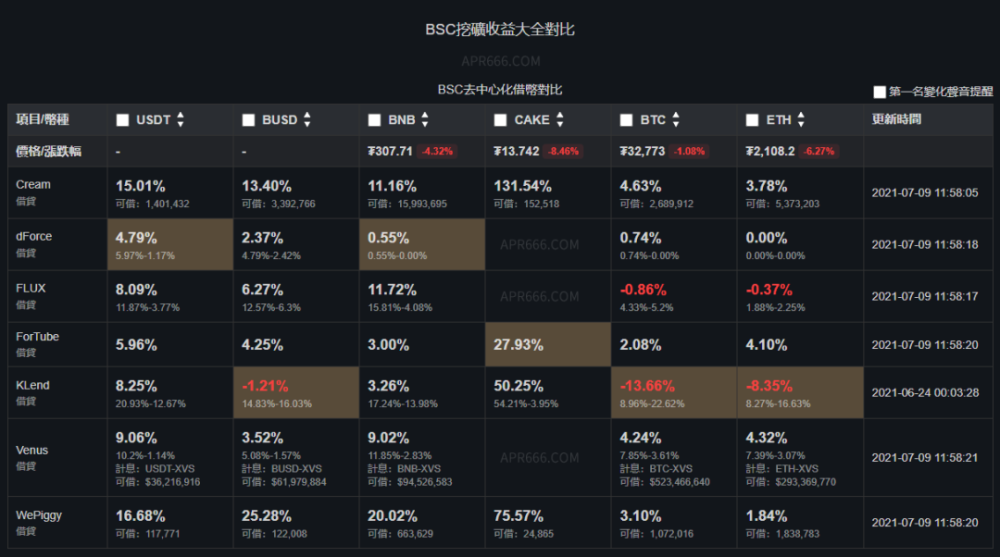Click the BTC column sort arrows
This screenshot has height=557, width=1000.
click(676, 120)
